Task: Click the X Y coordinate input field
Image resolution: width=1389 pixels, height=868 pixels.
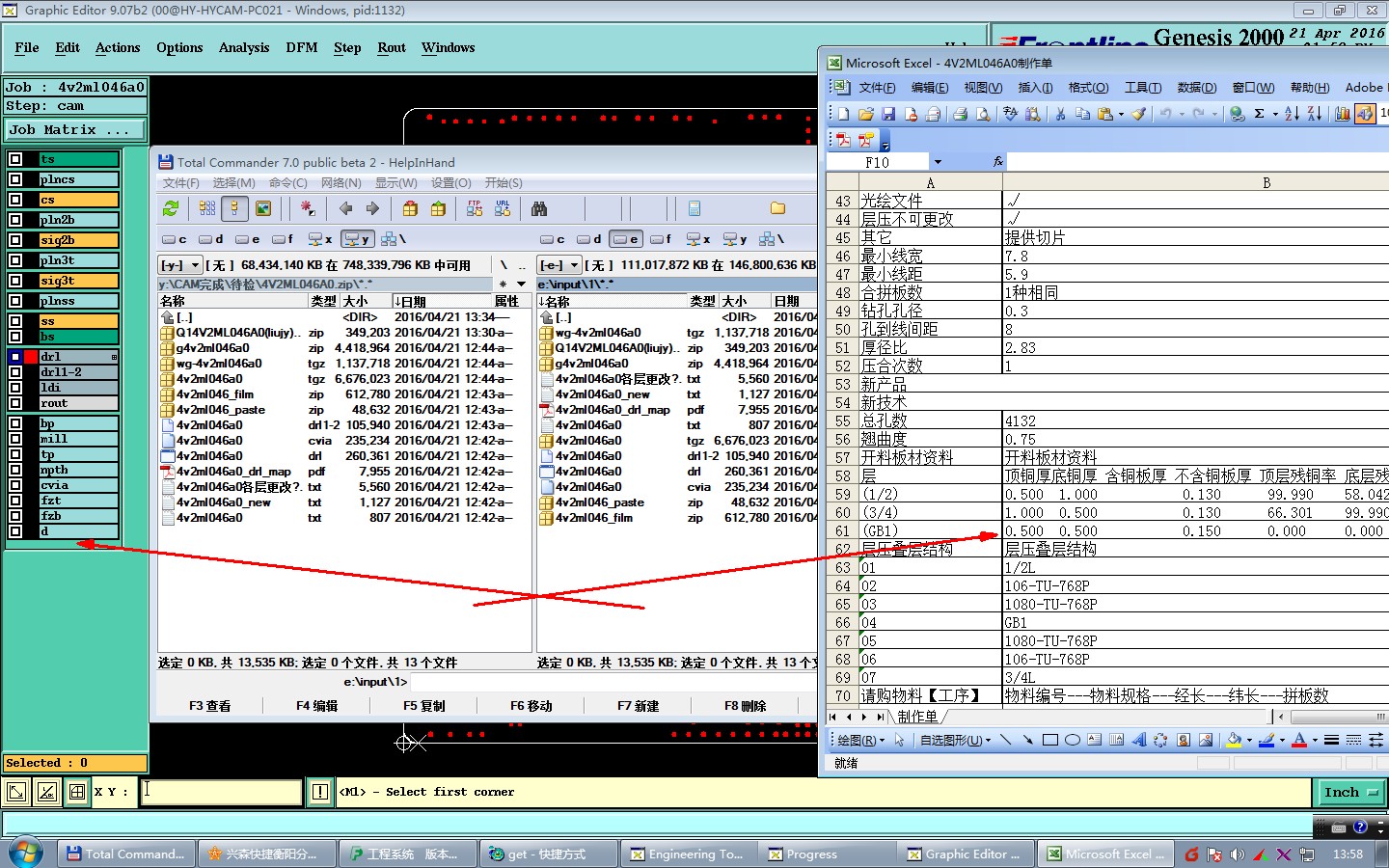Action: point(222,792)
